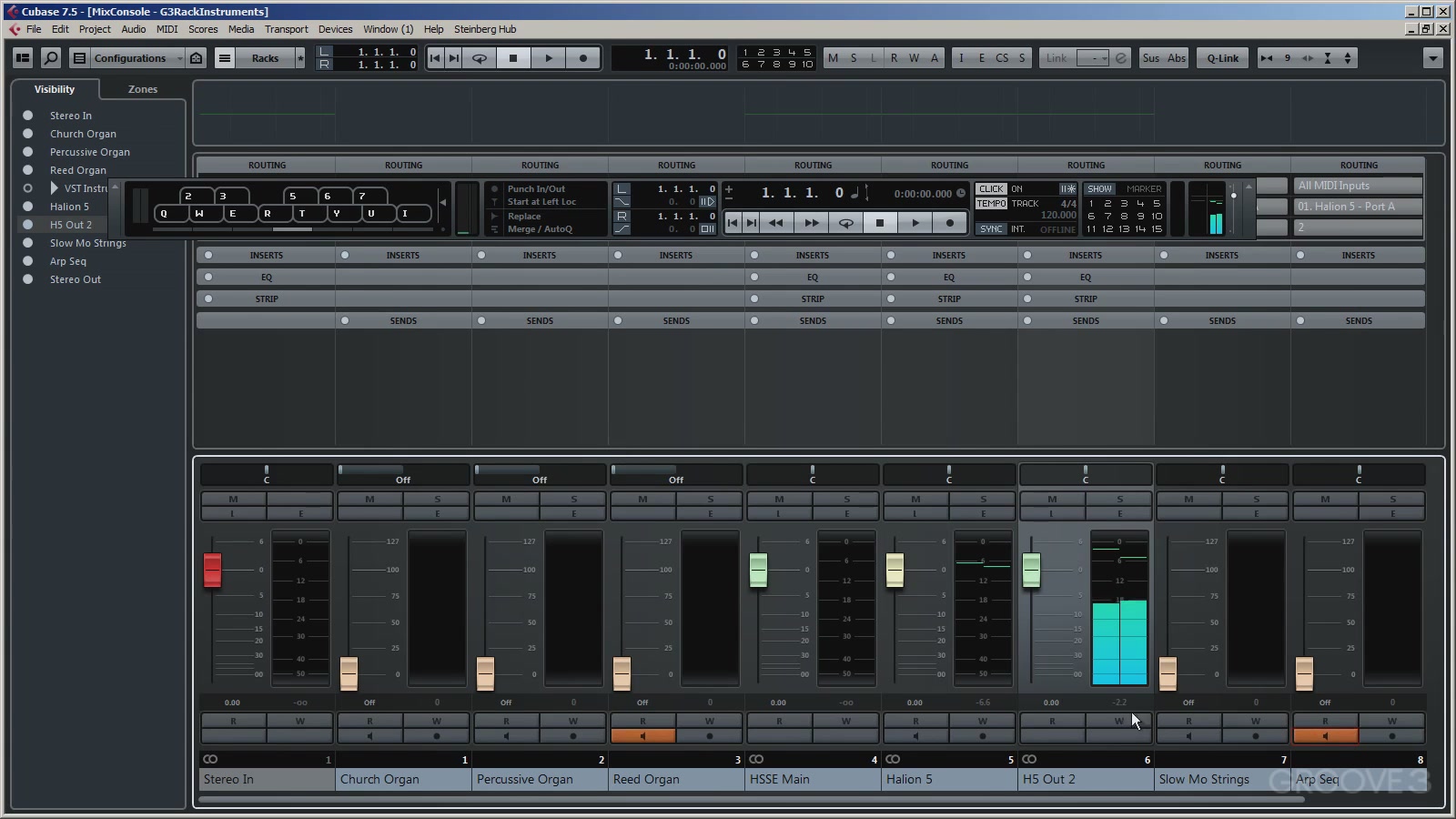Go to previous marker in top toolbar
Image resolution: width=1456 pixels, height=819 pixels.
click(x=435, y=58)
